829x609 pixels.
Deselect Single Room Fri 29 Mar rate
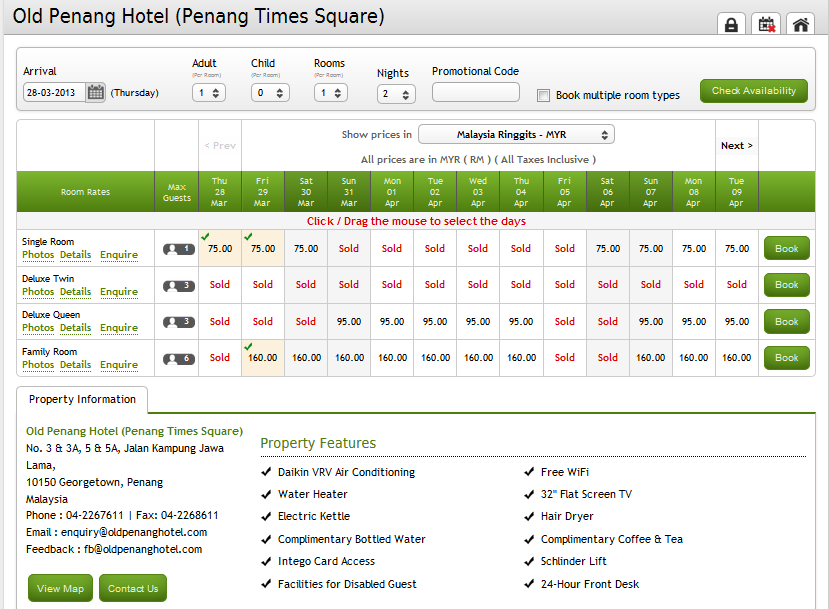pyautogui.click(x=263, y=248)
